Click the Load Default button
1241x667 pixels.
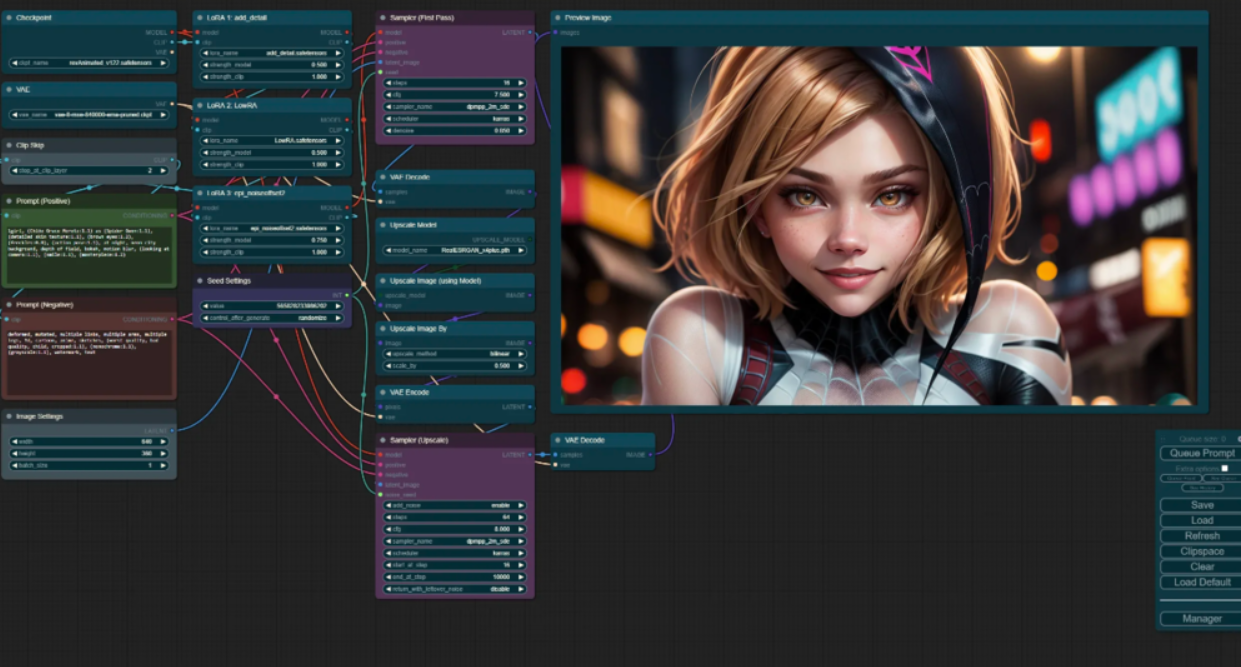[x=1202, y=582]
